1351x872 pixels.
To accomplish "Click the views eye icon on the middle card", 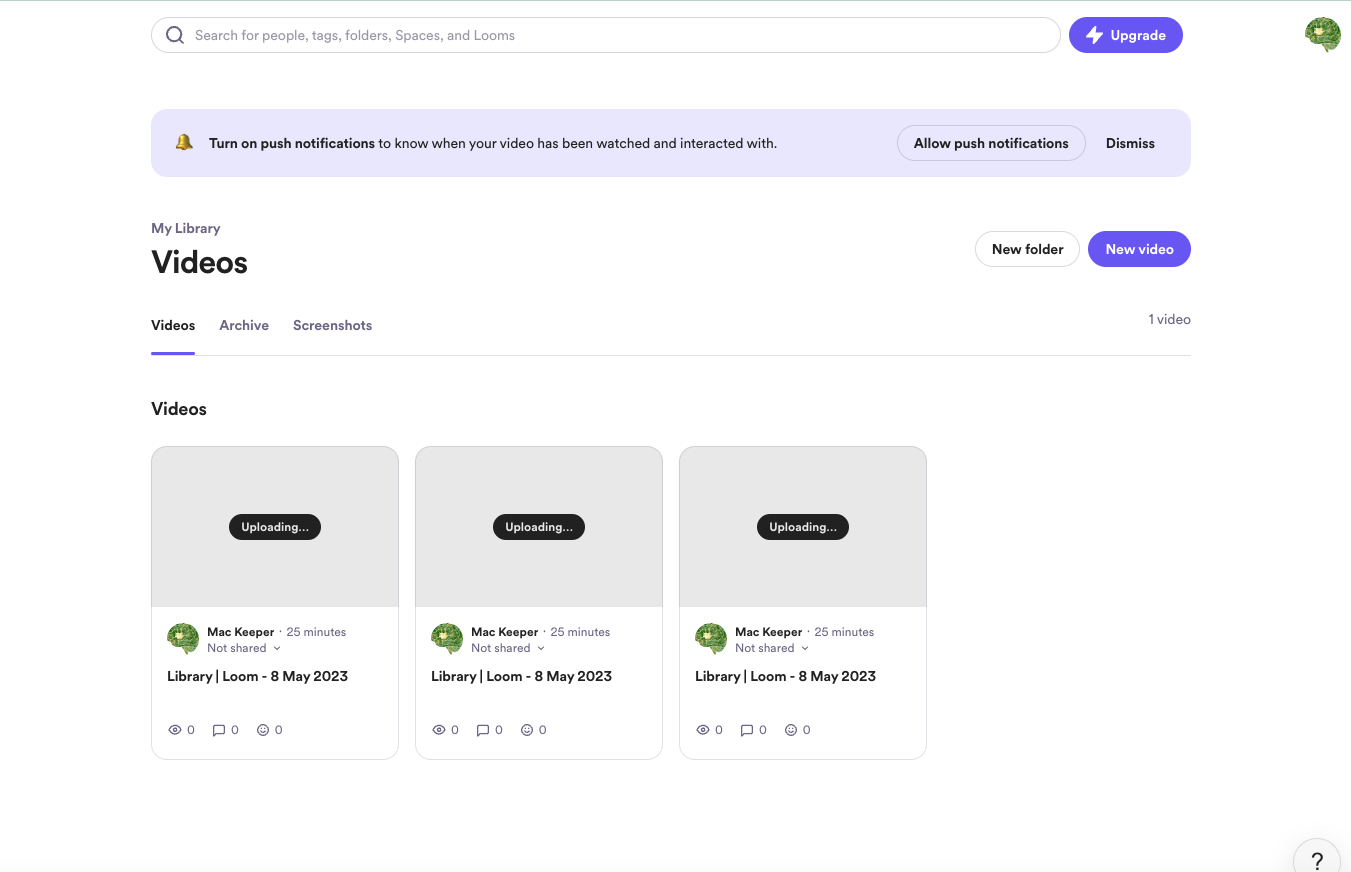I will [x=439, y=730].
